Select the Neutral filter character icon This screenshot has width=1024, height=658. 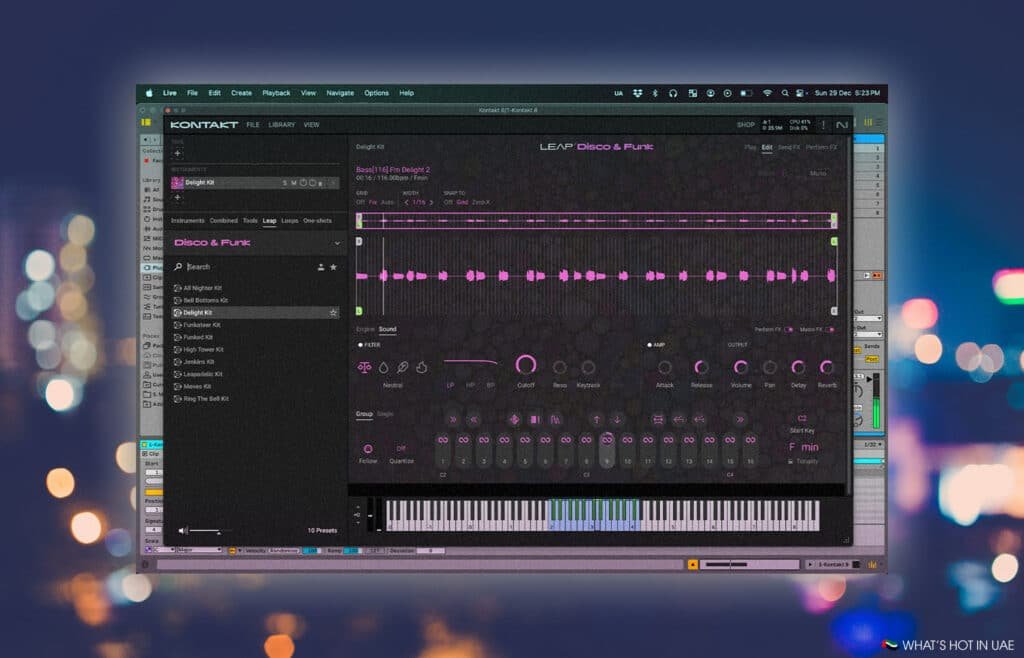coord(365,366)
